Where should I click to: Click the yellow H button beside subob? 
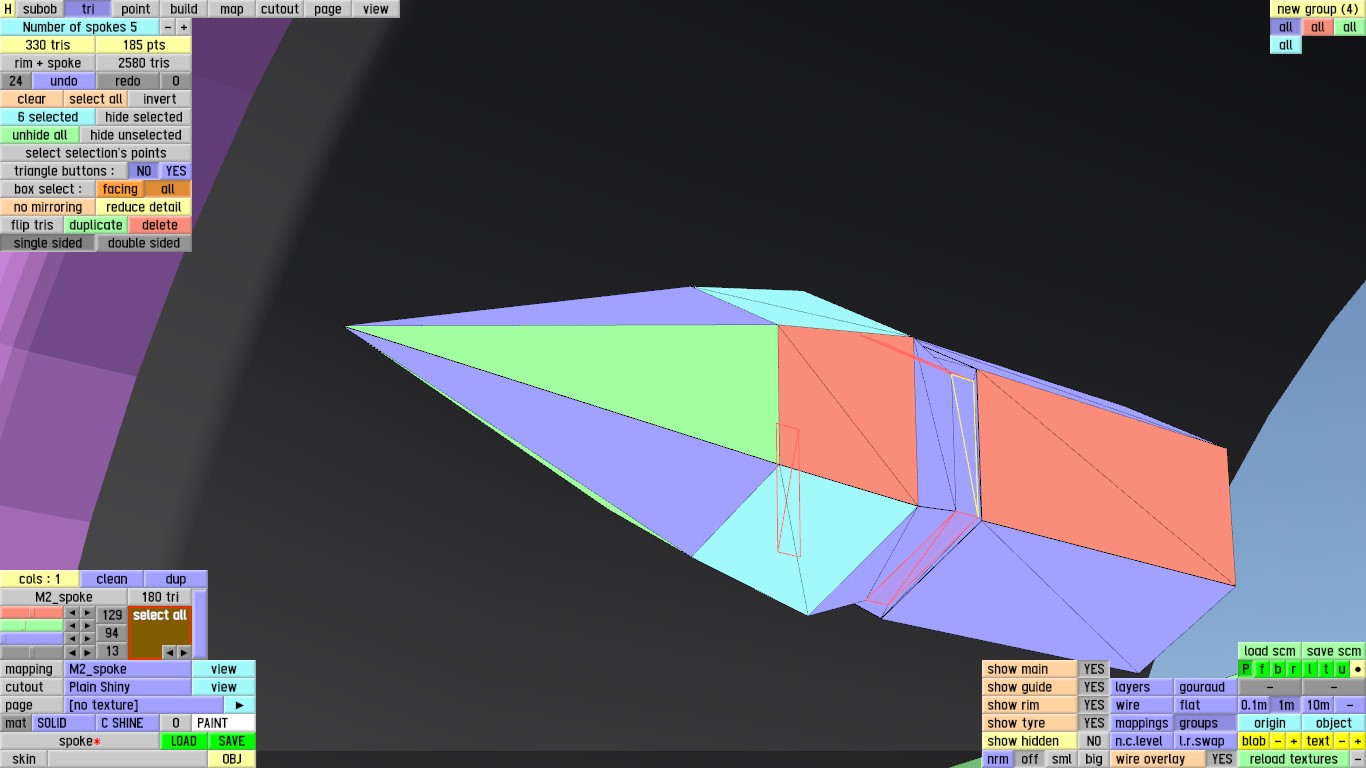(8, 9)
